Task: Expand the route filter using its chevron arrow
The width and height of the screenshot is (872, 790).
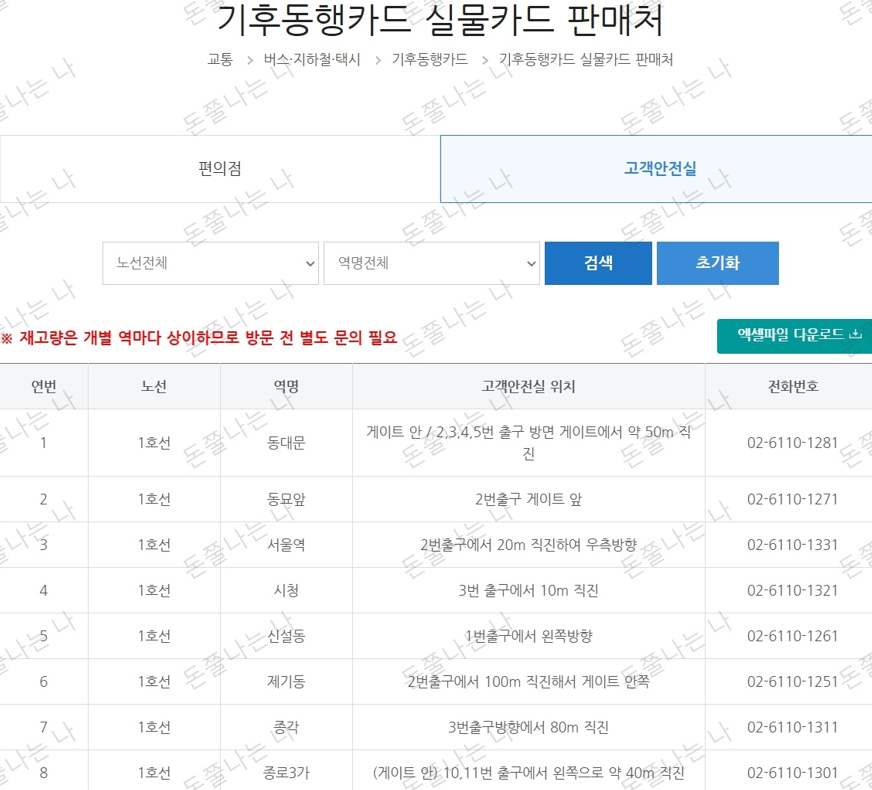Action: click(x=309, y=263)
